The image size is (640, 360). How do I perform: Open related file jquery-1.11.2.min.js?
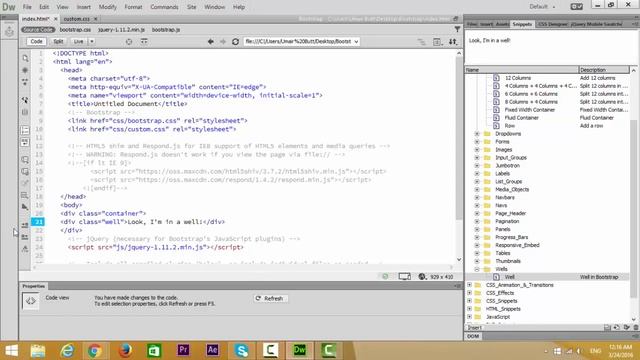[x=121, y=30]
